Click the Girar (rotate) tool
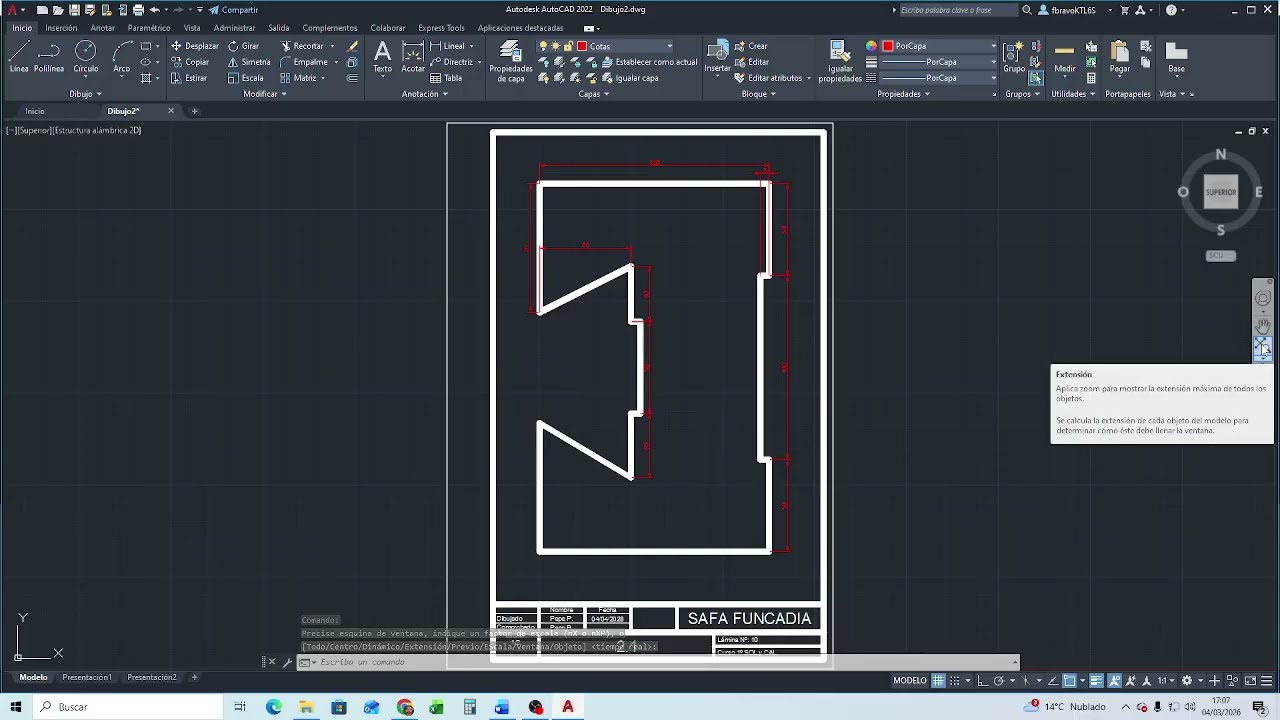 (x=243, y=46)
